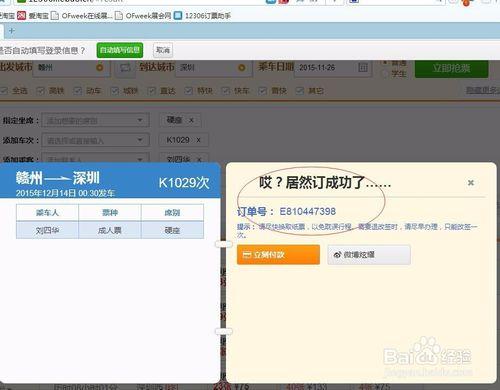Open a new browser tab with plus icon
Image resolution: width=500 pixels, height=390 pixels.
coord(12,31)
